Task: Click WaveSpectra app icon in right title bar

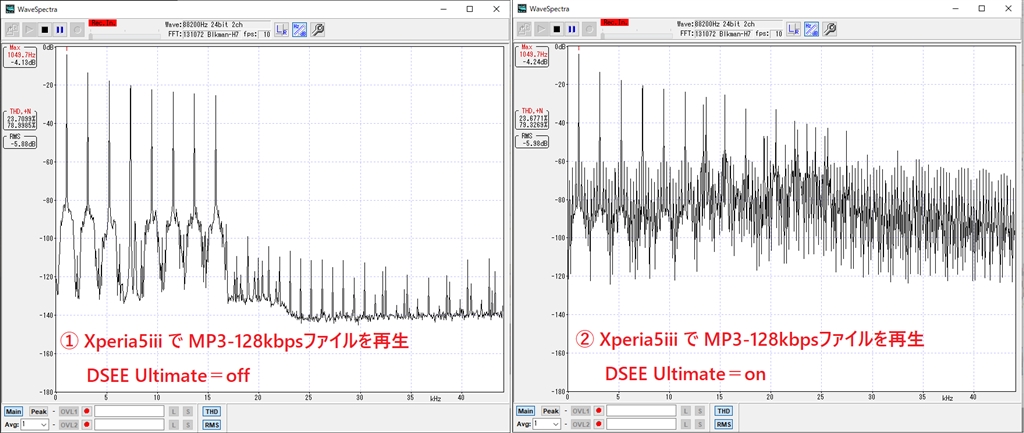Action: (x=522, y=8)
